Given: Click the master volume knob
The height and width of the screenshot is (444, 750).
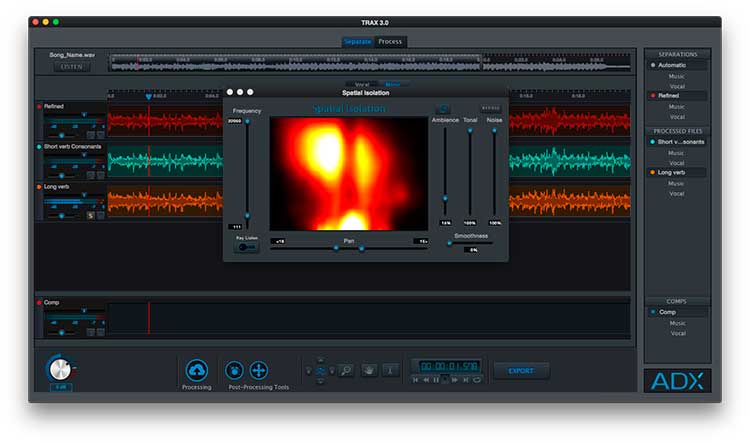Looking at the screenshot, I should (x=60, y=369).
